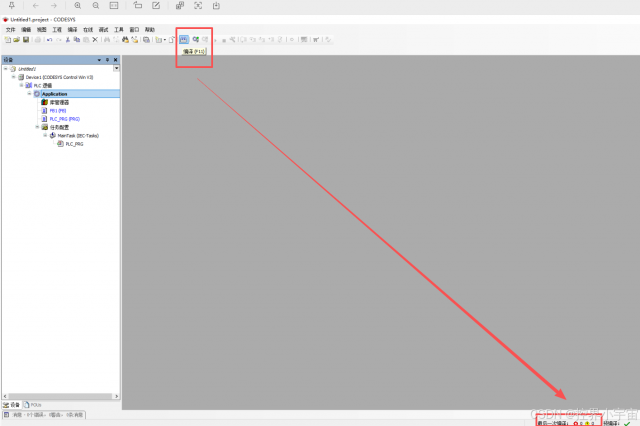Go back with the left arrow

point(36,5)
